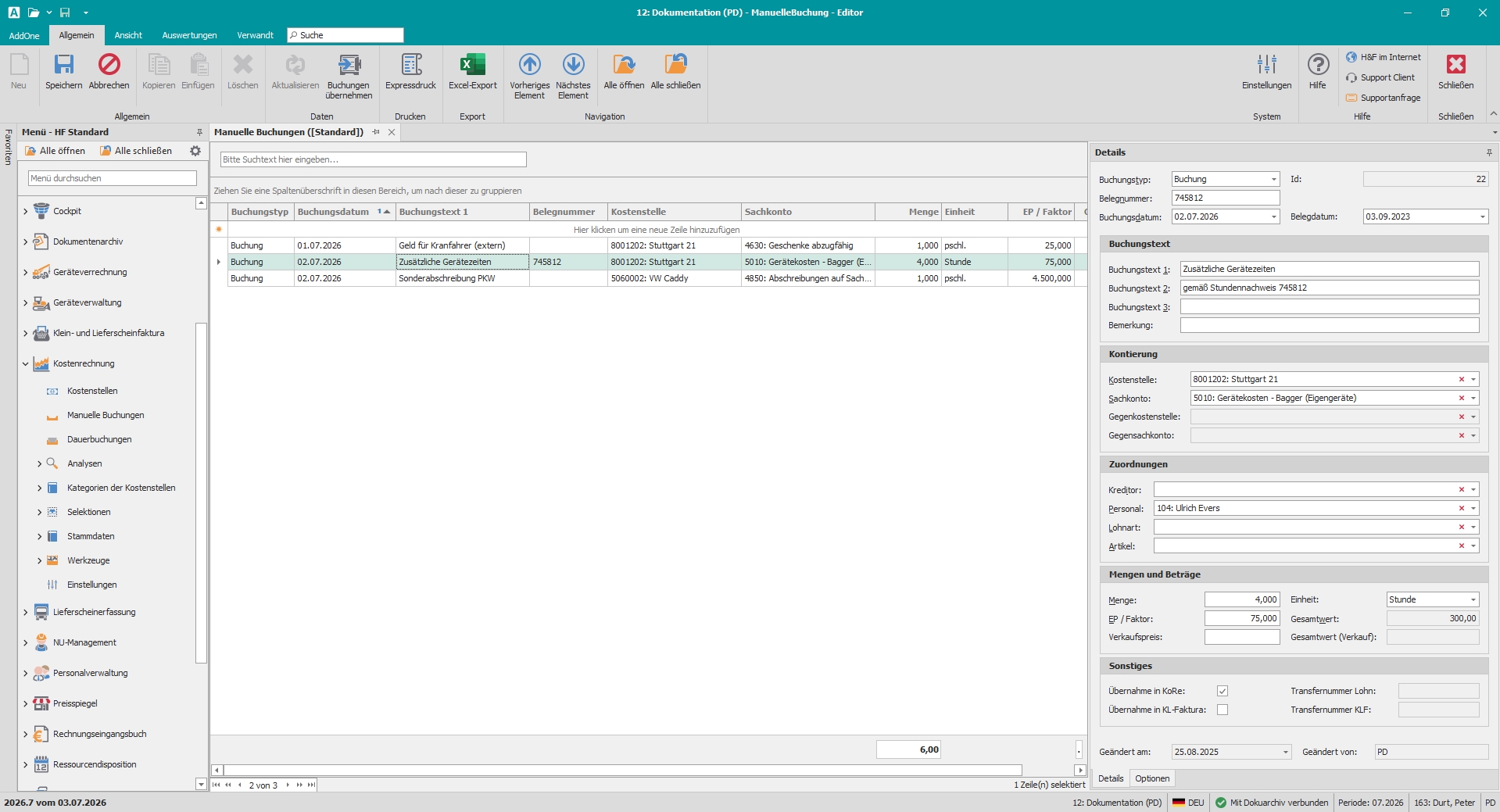Screen dimensions: 1500x812
Task: Collapse the Kostenrechnung tree node
Action: click(x=25, y=363)
